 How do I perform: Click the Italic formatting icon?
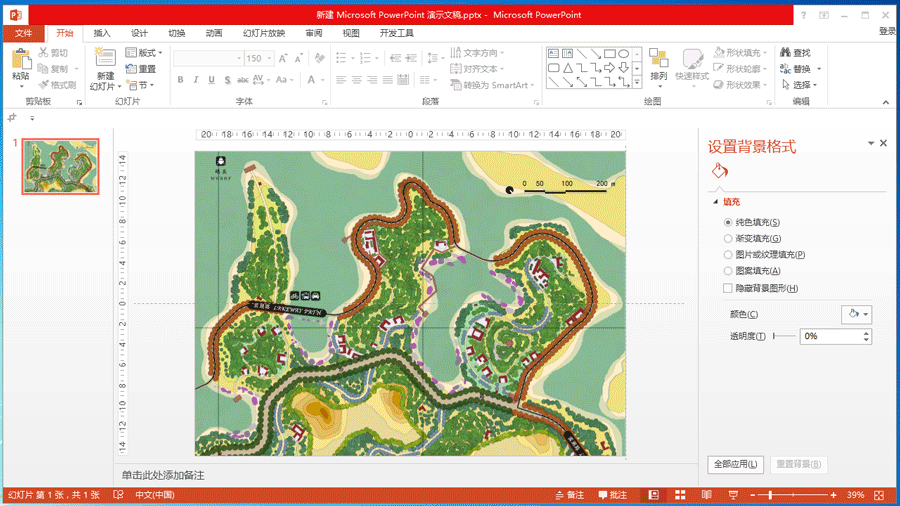point(196,80)
